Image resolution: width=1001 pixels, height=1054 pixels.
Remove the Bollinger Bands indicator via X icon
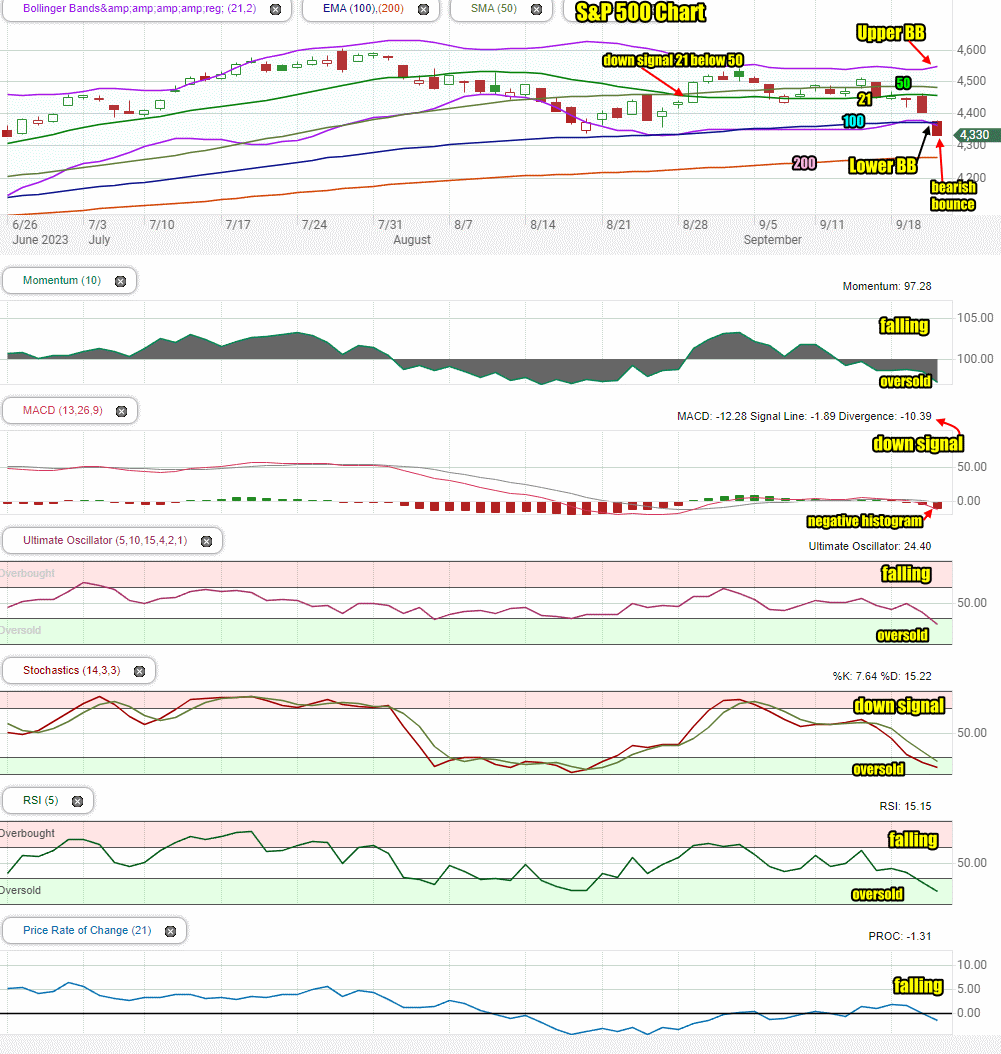(276, 9)
